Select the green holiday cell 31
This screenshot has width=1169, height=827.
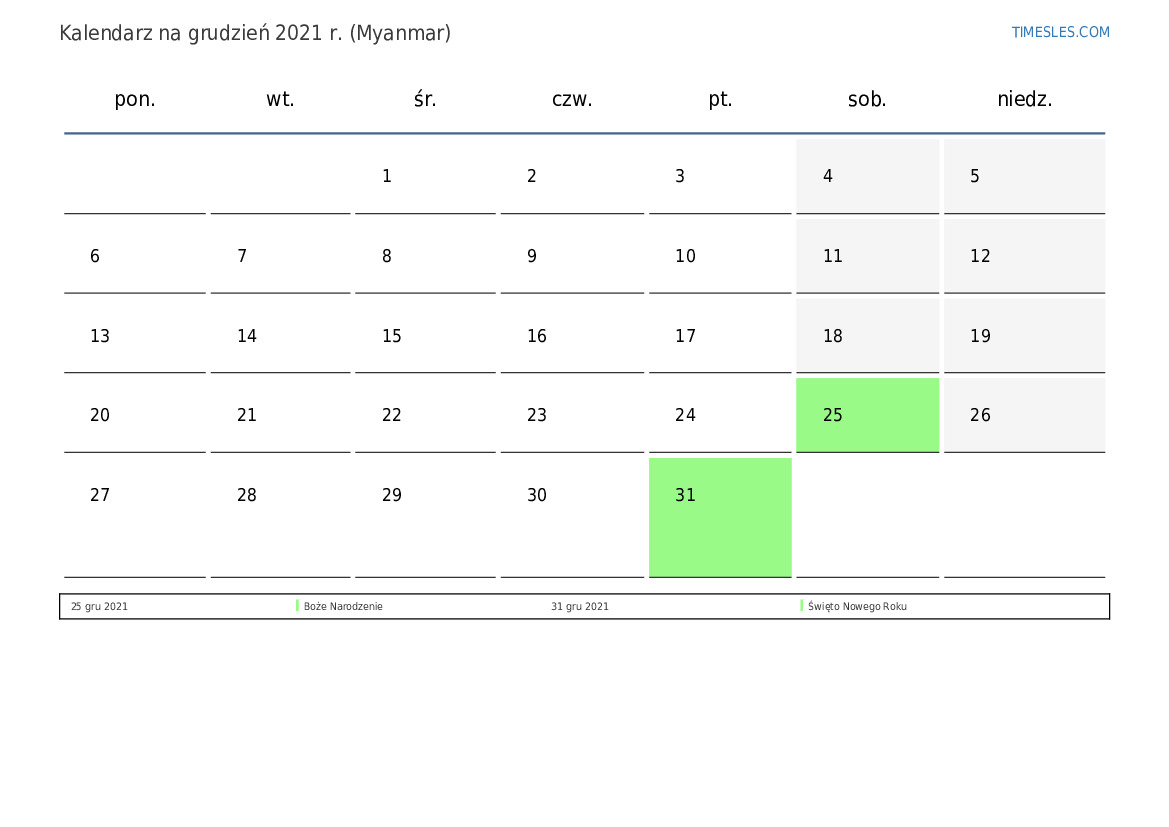pyautogui.click(x=720, y=518)
